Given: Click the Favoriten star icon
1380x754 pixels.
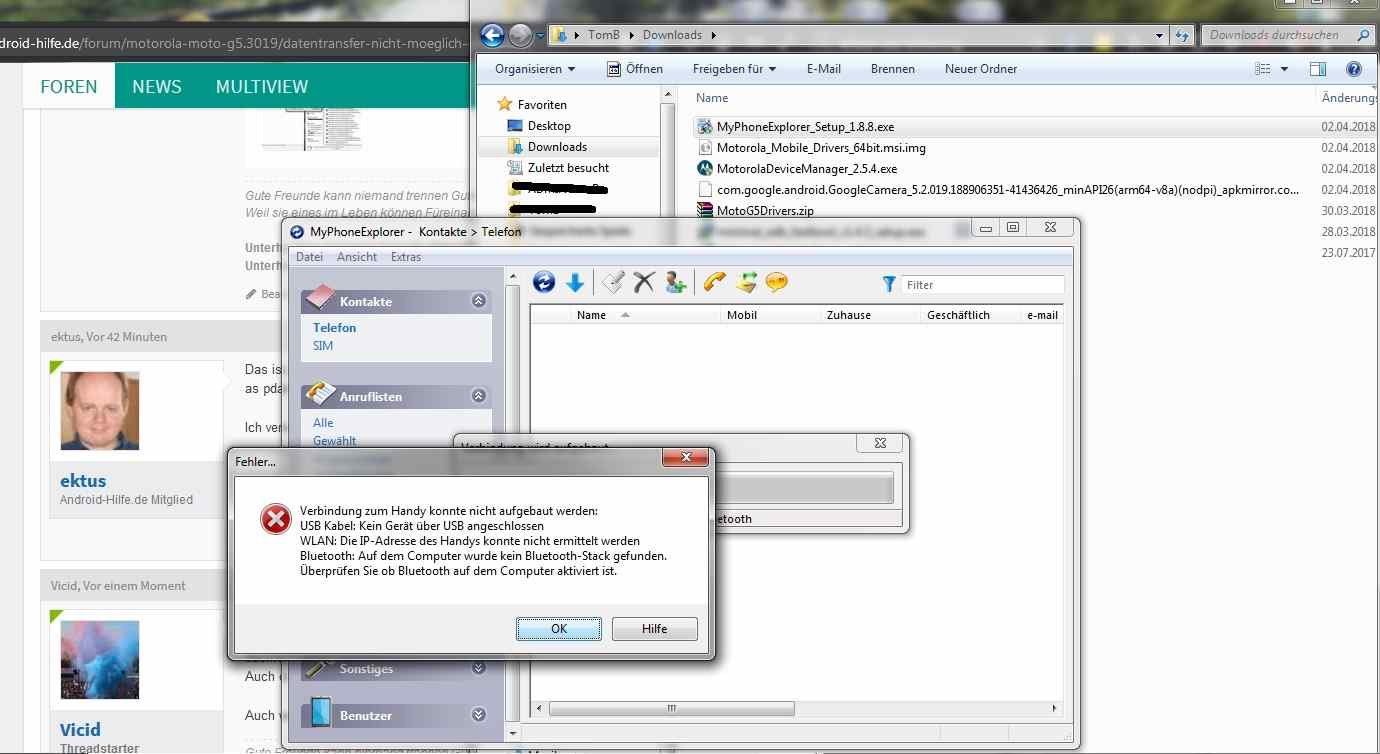Looking at the screenshot, I should click(505, 104).
